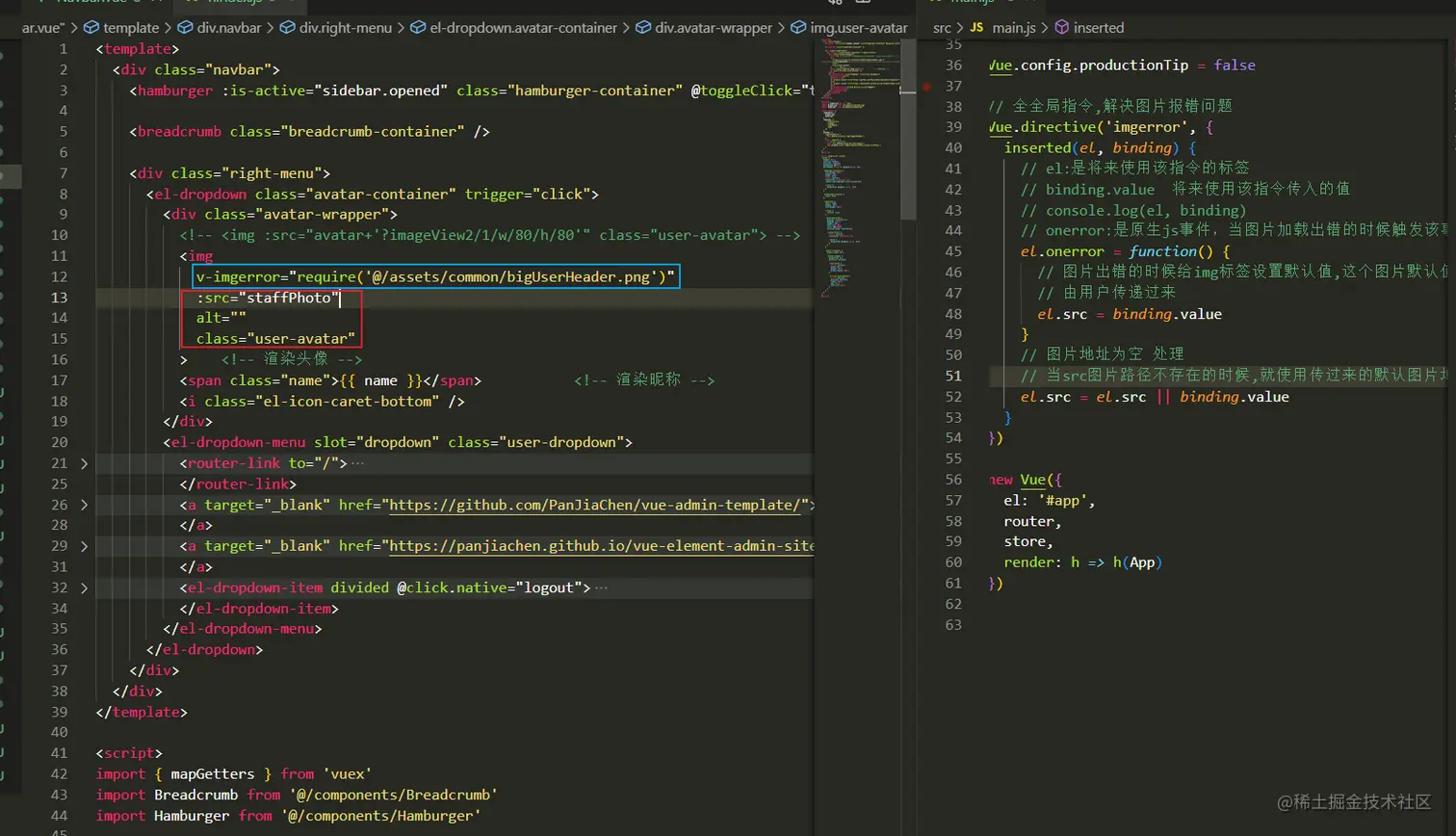
Task: Select the 'div.avatar-wrapper' breadcrumb segment
Action: click(x=704, y=28)
